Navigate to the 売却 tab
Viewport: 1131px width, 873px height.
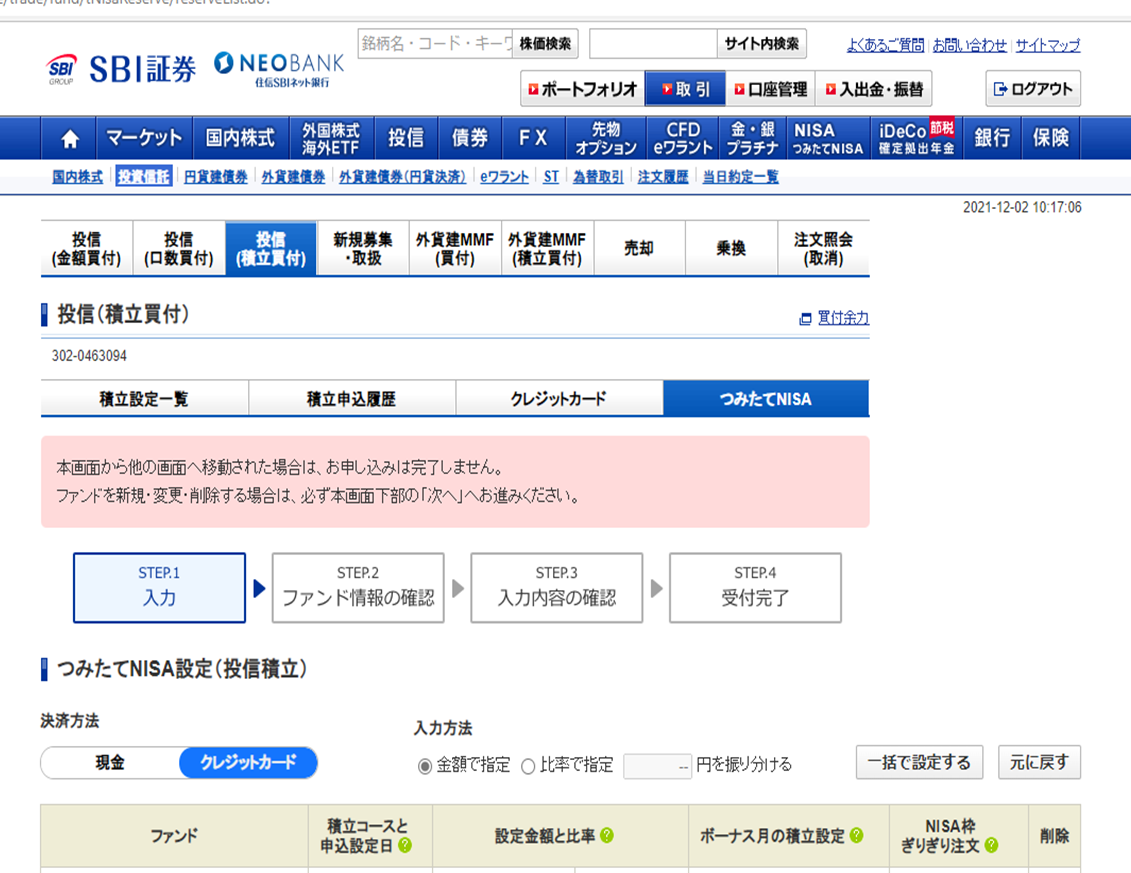639,247
